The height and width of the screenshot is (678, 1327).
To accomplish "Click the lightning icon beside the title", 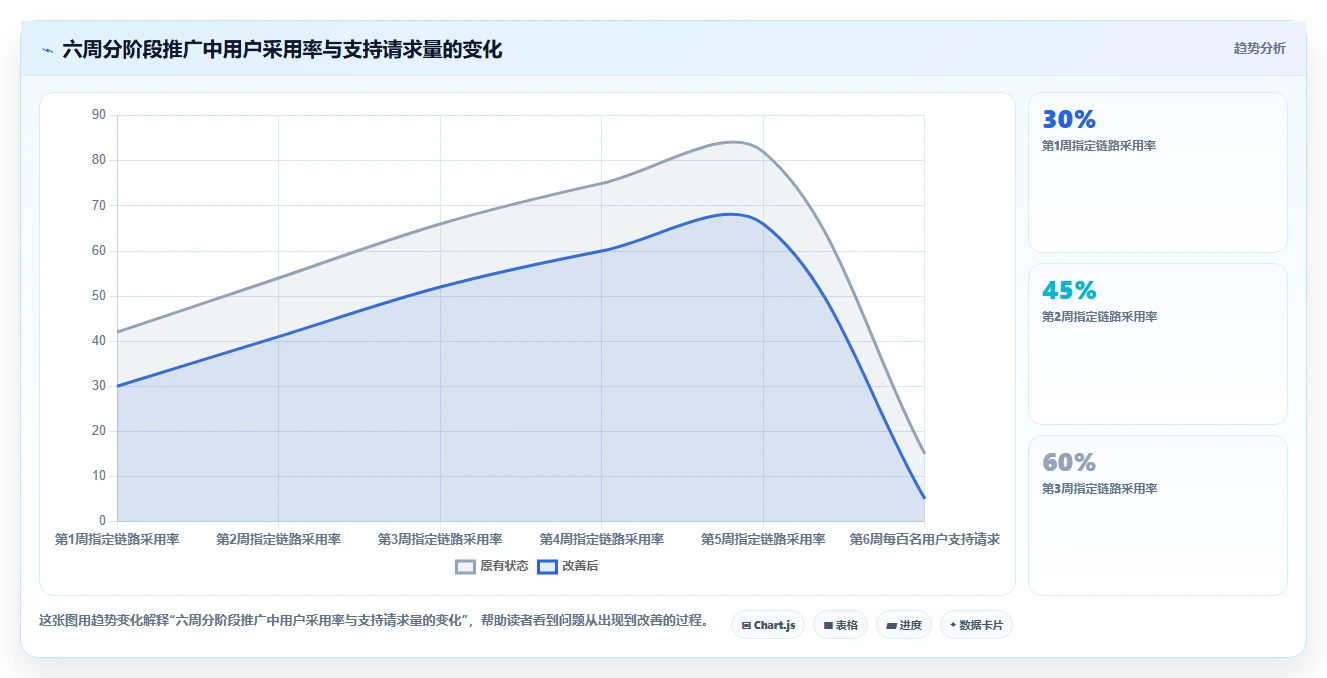I will [x=47, y=49].
